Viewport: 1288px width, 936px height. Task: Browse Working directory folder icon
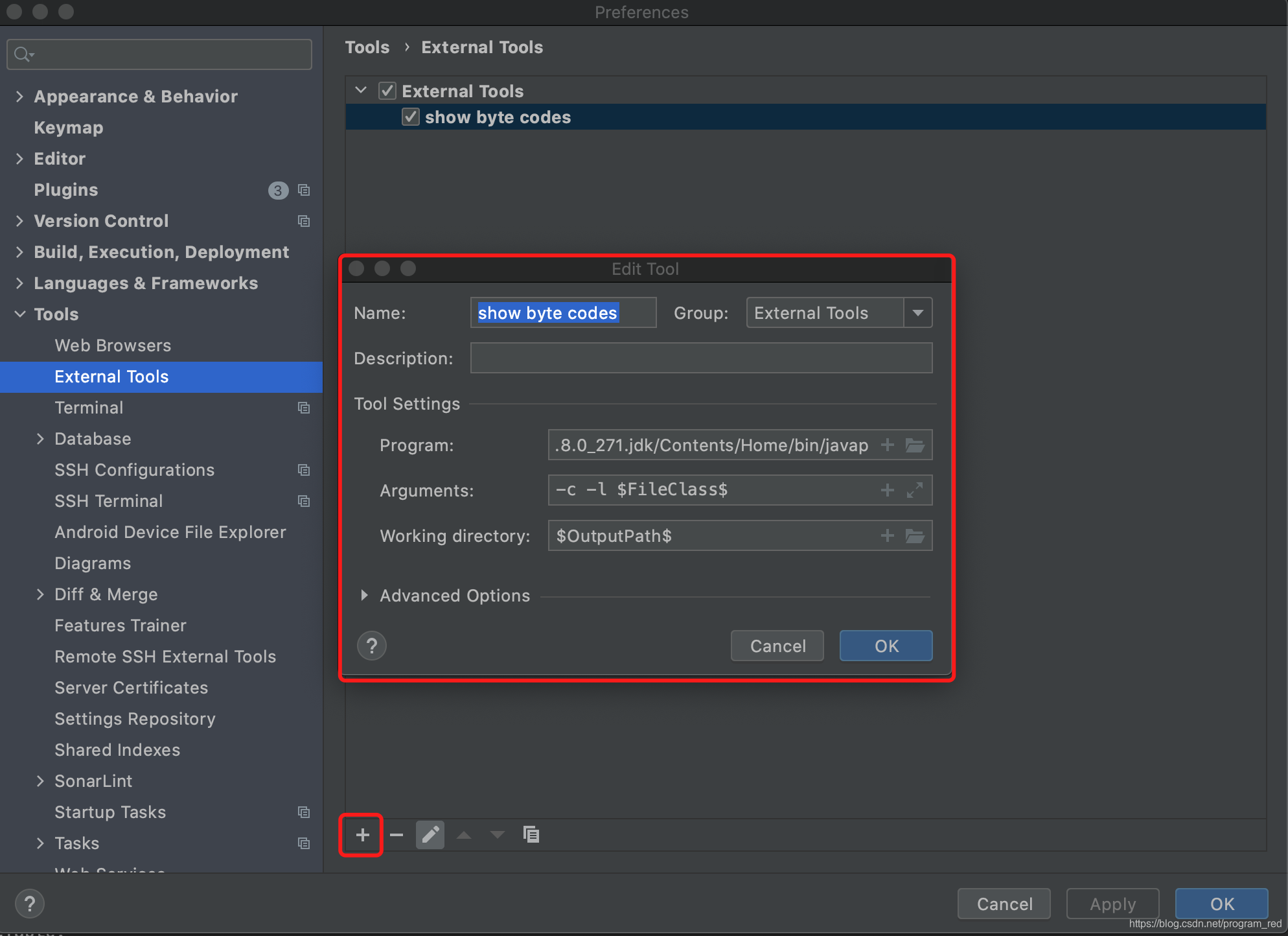click(x=915, y=536)
